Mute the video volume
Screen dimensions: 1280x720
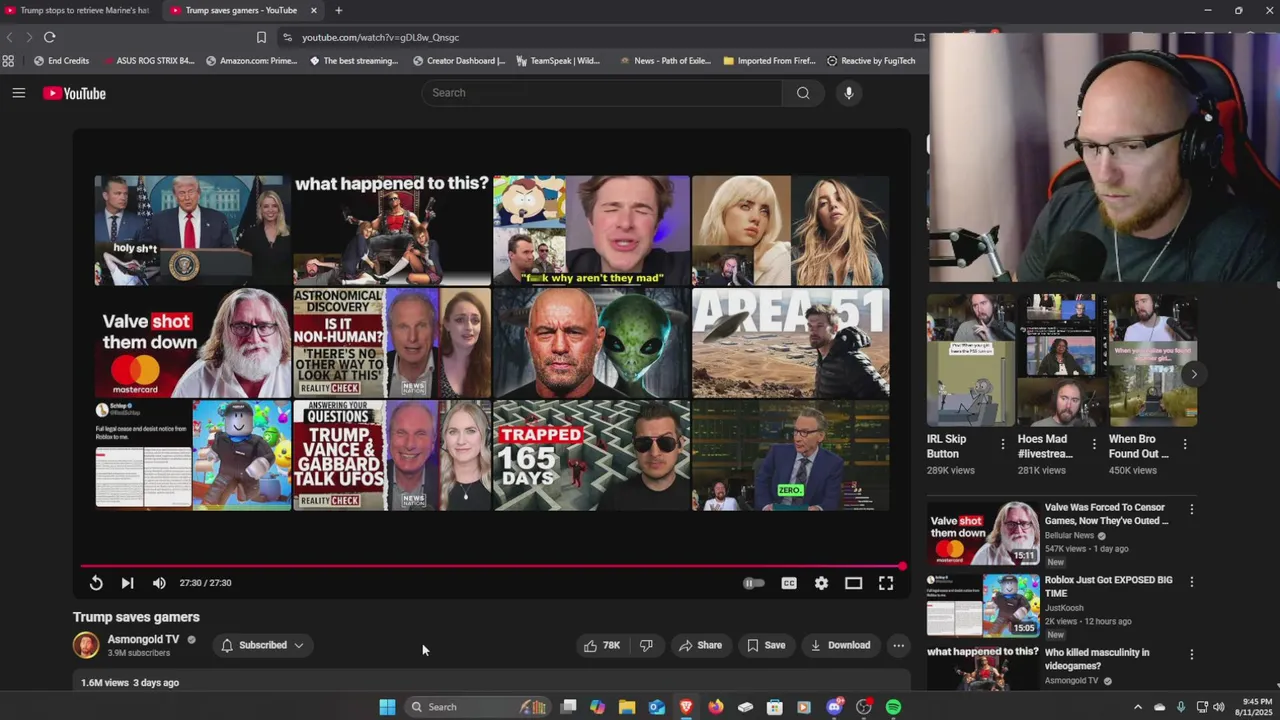159,583
